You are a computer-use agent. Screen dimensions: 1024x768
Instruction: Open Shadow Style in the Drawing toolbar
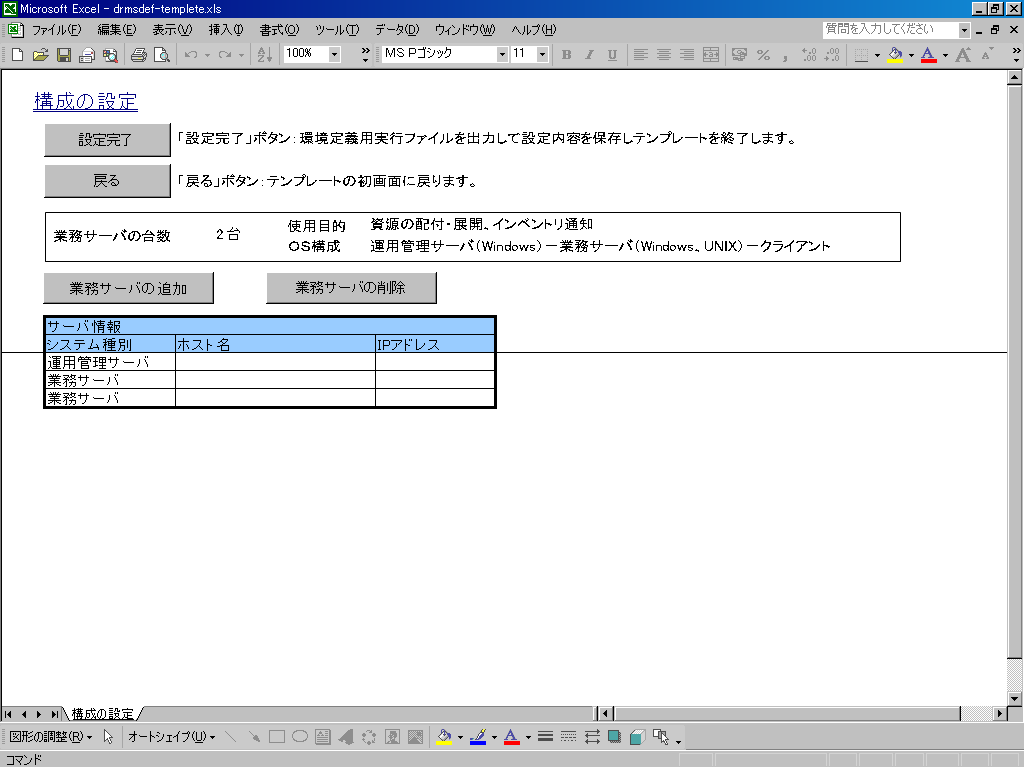click(614, 737)
